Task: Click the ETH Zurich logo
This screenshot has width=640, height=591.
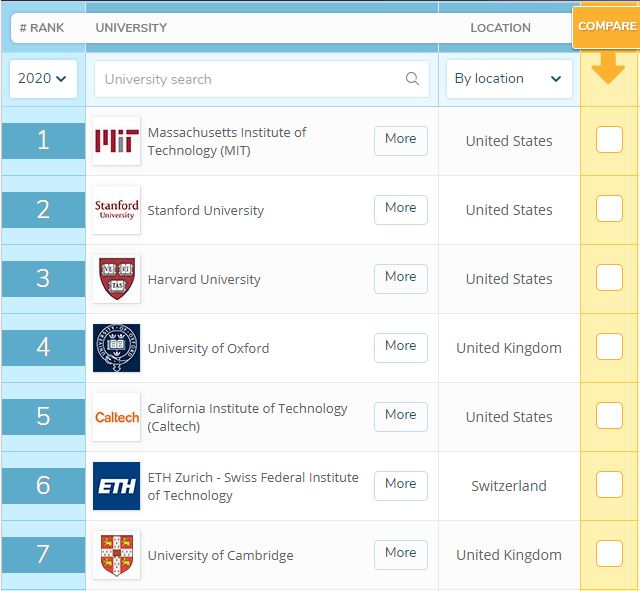Action: [116, 486]
